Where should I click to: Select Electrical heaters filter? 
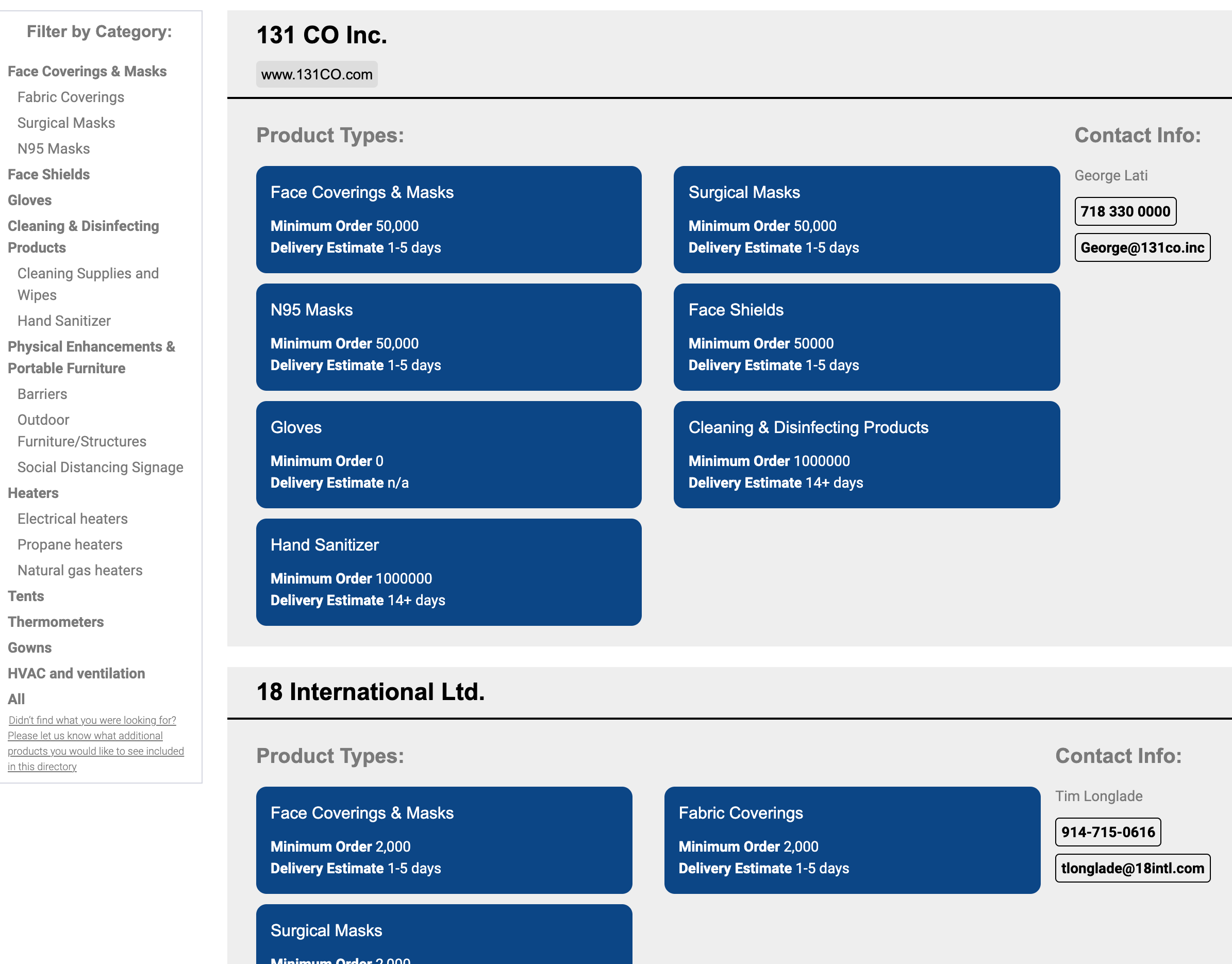73,519
